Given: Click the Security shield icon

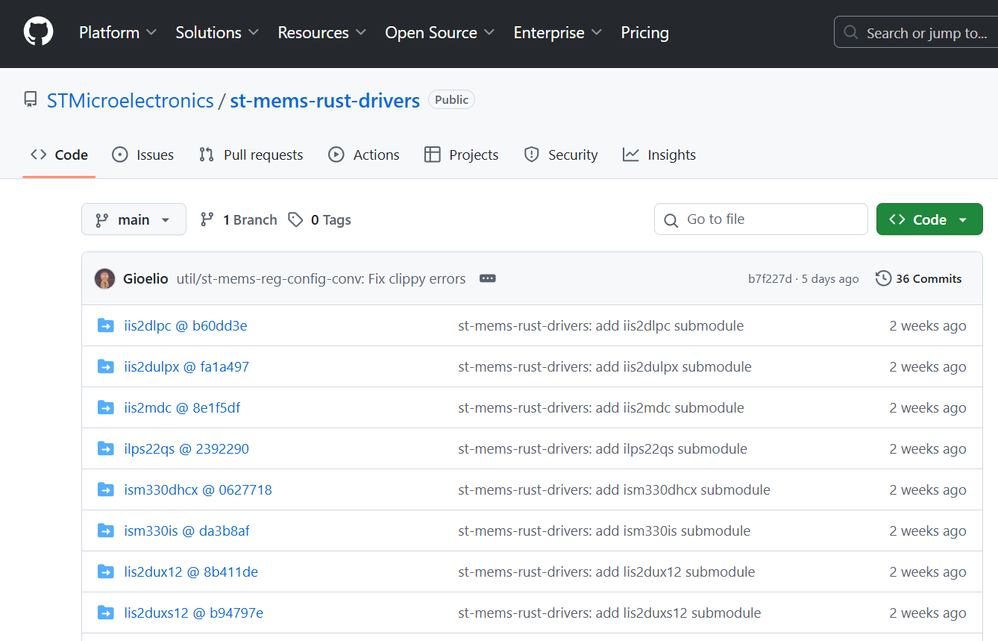Looking at the screenshot, I should click(530, 154).
